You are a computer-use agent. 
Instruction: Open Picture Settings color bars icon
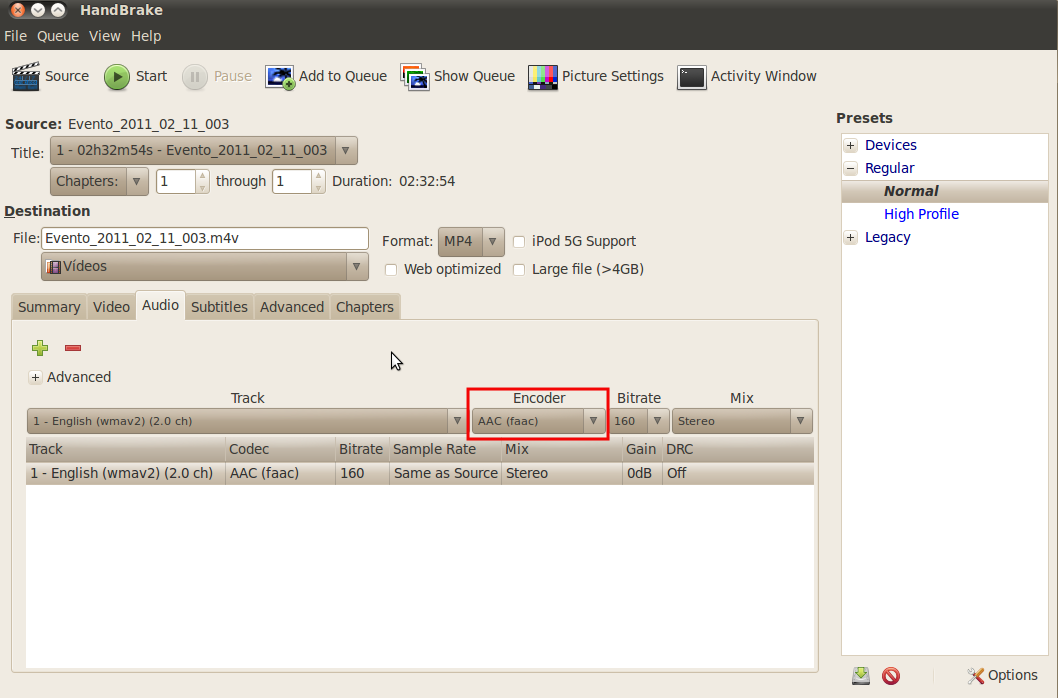(x=542, y=77)
